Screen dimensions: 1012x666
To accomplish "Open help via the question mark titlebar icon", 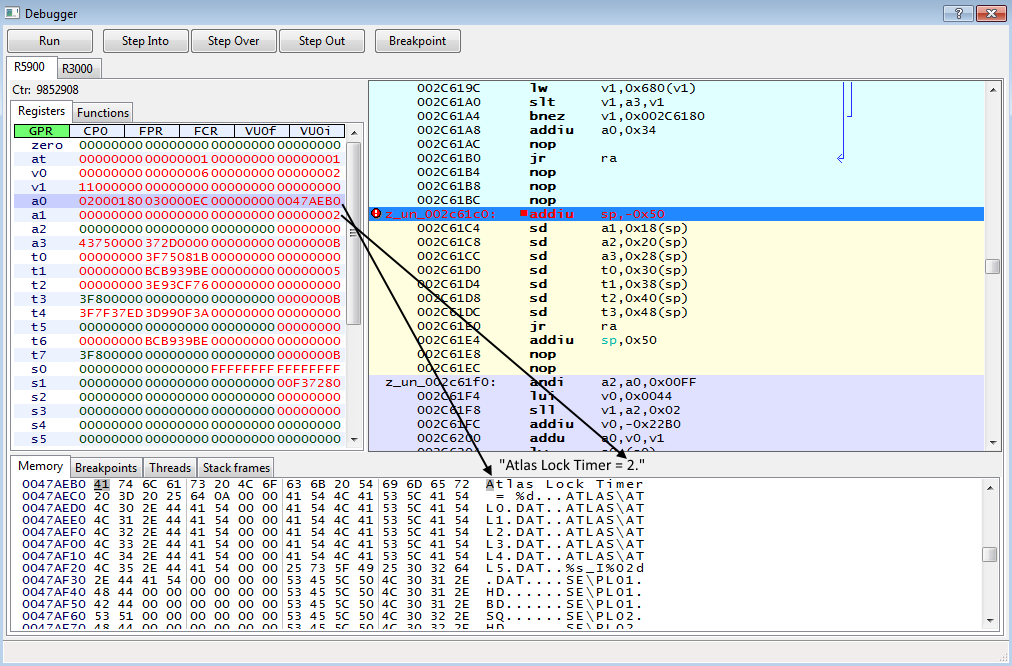I will pos(957,13).
